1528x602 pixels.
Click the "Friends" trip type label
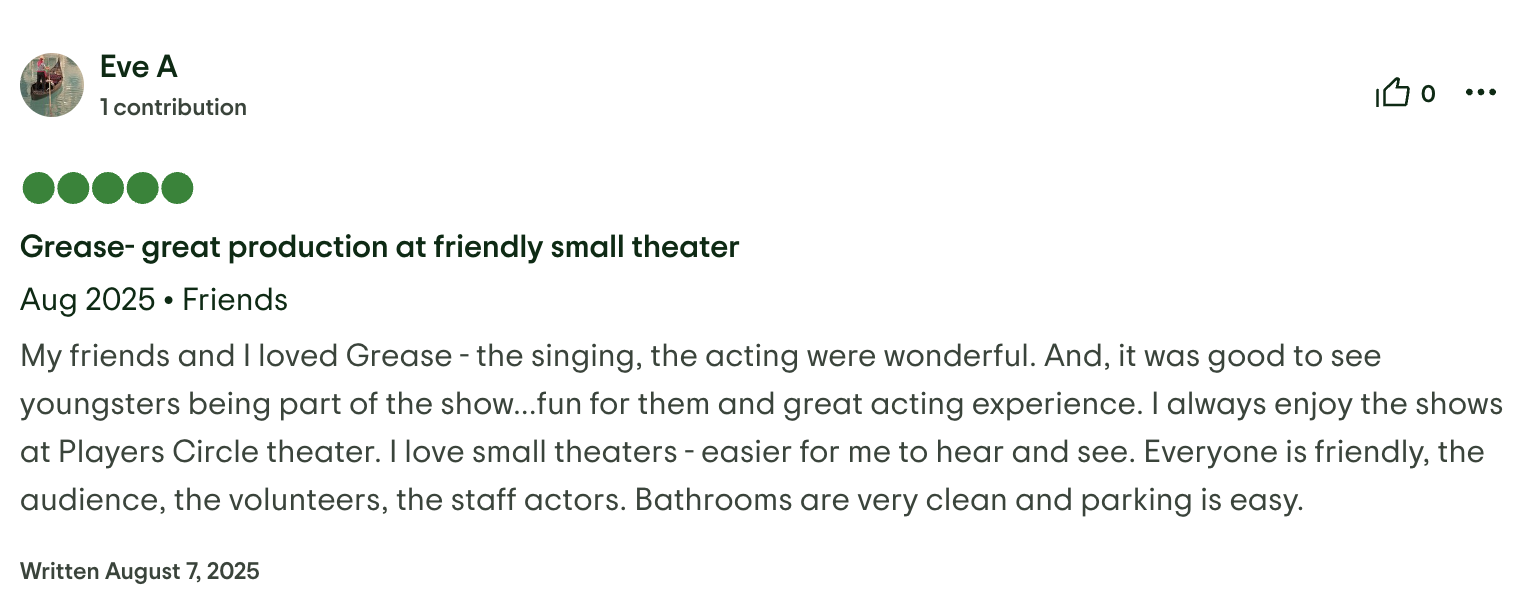point(235,300)
